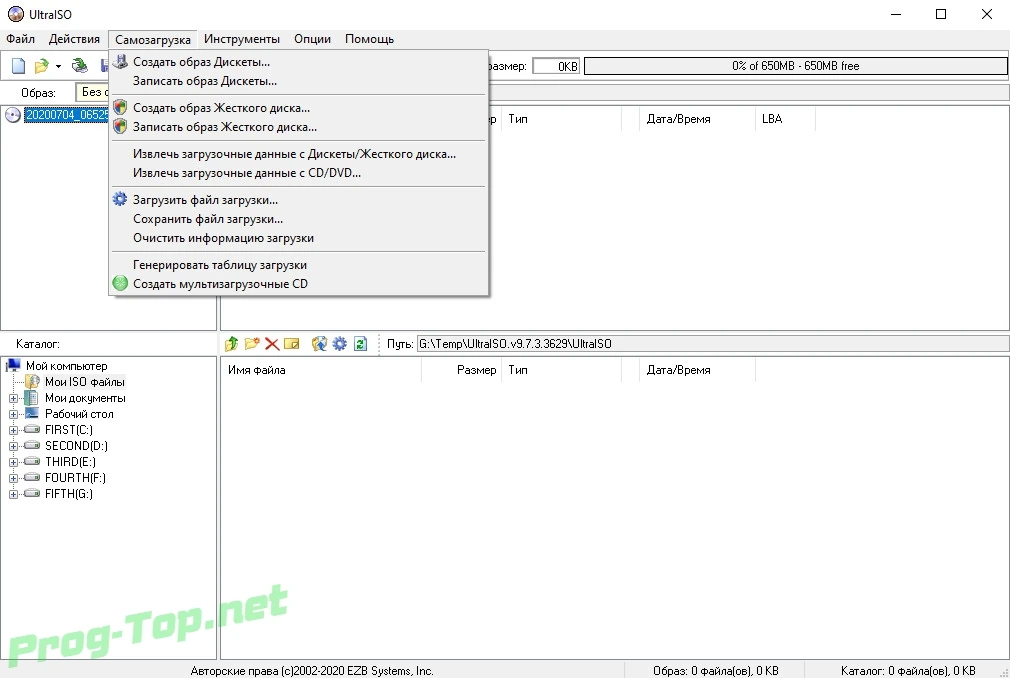Click the yellow rename icon in catalog toolbar
This screenshot has width=1010, height=678.
tap(292, 344)
